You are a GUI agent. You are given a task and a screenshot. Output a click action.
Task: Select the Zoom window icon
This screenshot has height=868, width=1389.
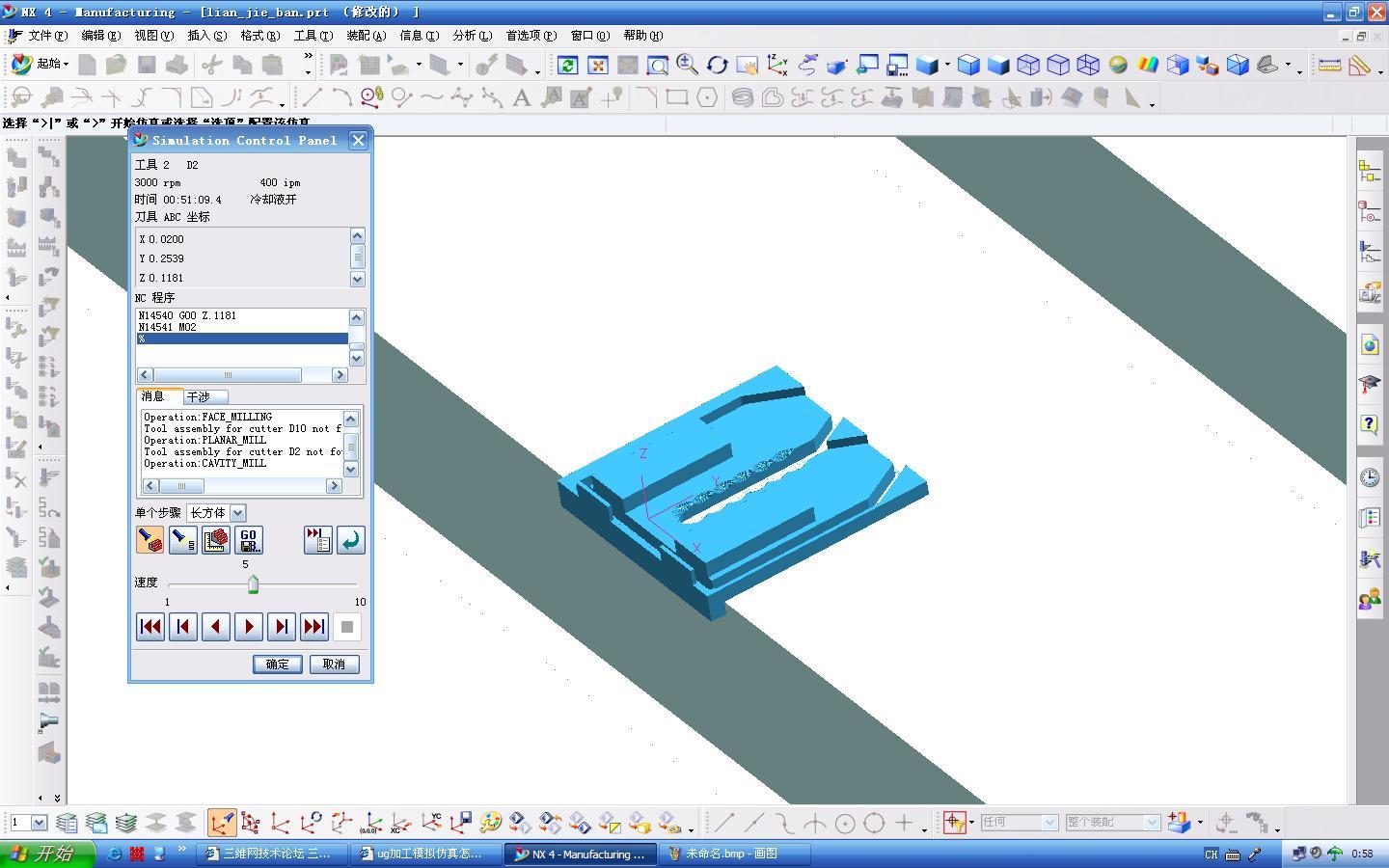pyautogui.click(x=658, y=65)
